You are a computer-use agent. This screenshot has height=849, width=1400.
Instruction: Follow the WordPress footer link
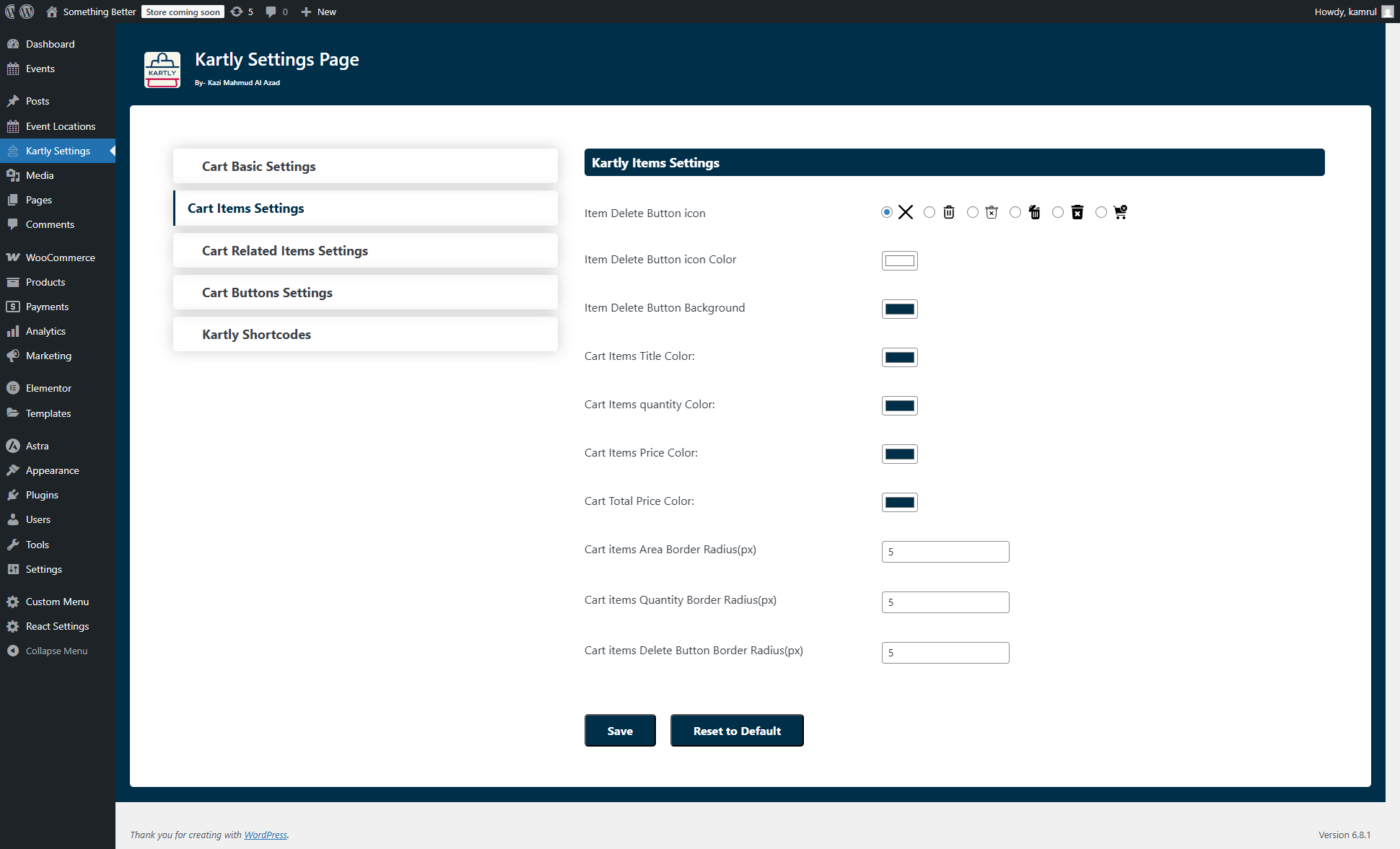pos(266,835)
